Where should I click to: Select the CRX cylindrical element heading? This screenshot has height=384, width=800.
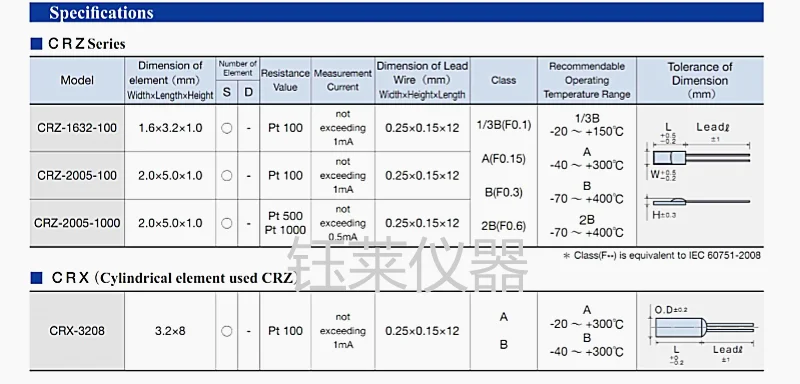174,278
